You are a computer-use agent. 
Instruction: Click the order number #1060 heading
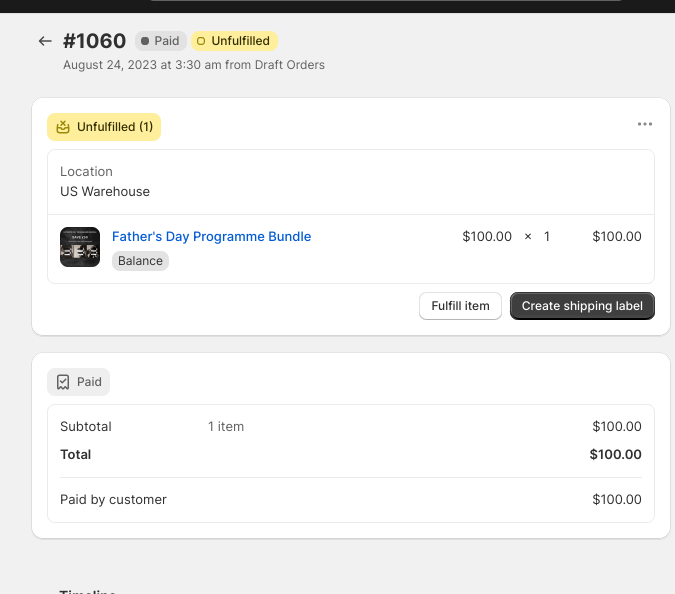click(x=94, y=41)
